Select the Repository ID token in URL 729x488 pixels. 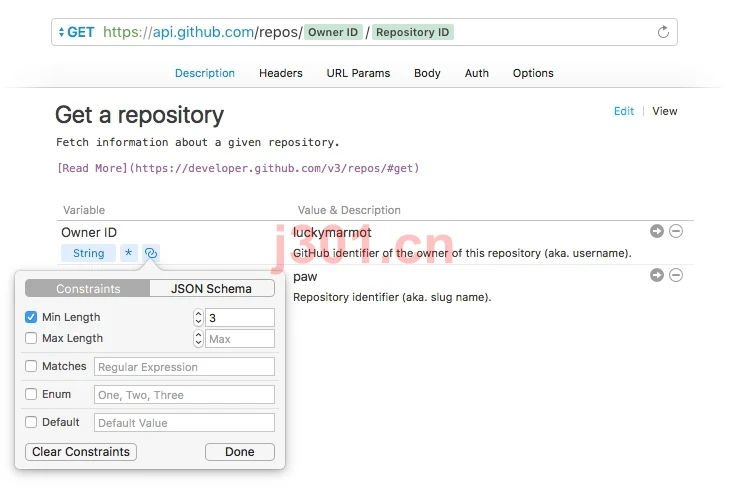click(412, 32)
